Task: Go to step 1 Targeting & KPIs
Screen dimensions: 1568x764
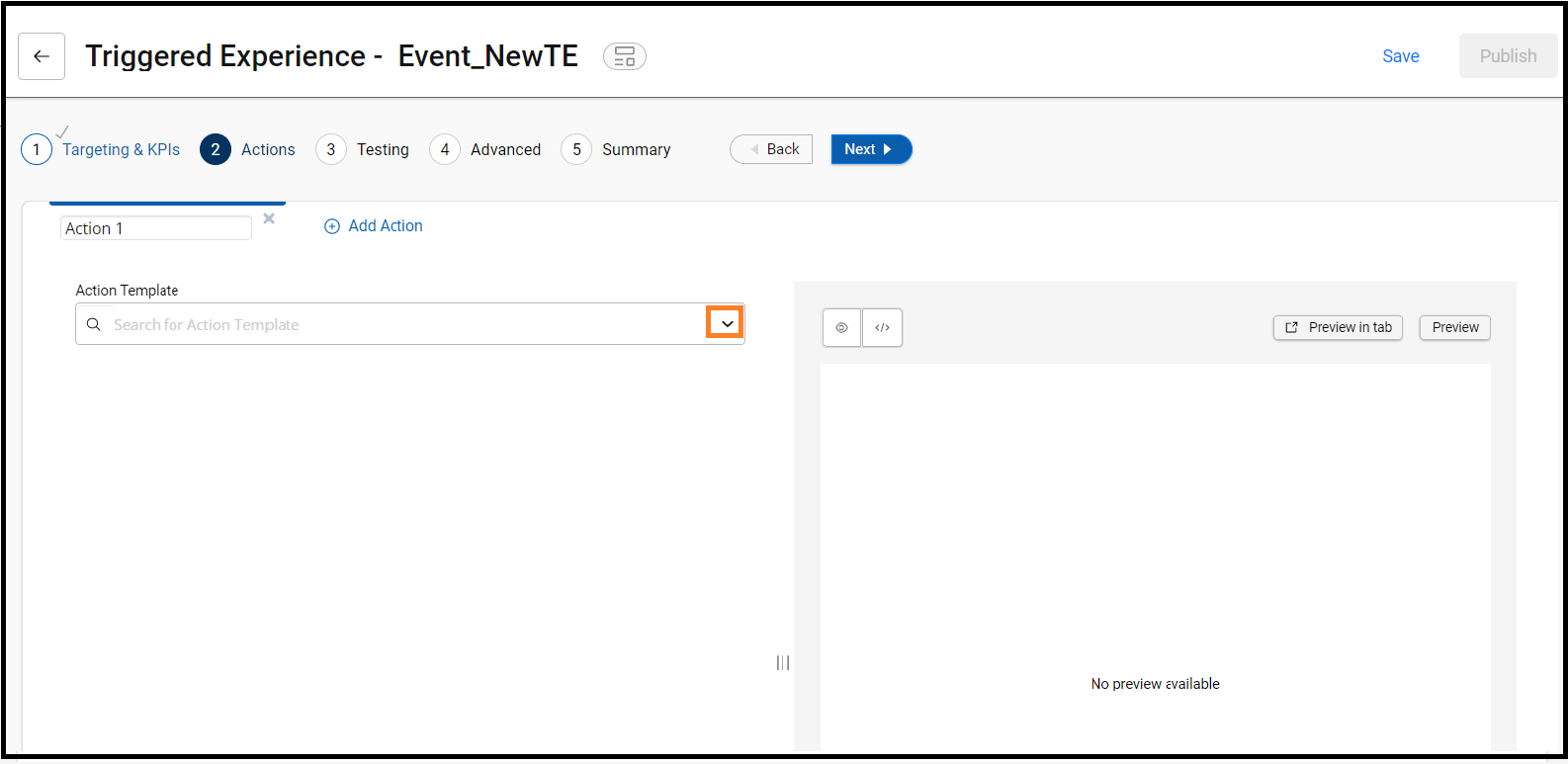Action: tap(101, 149)
